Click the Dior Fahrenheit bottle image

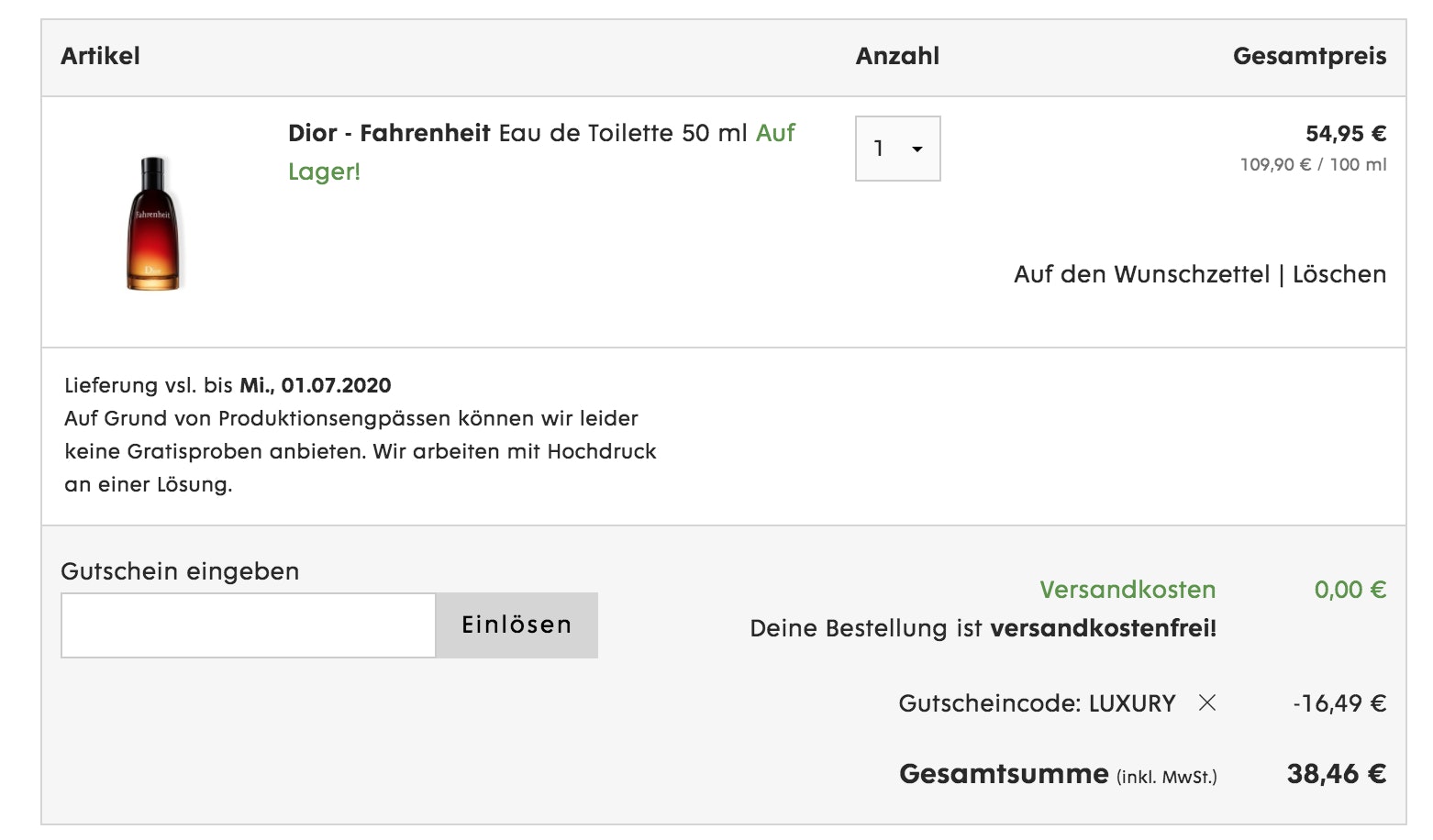coord(153,224)
